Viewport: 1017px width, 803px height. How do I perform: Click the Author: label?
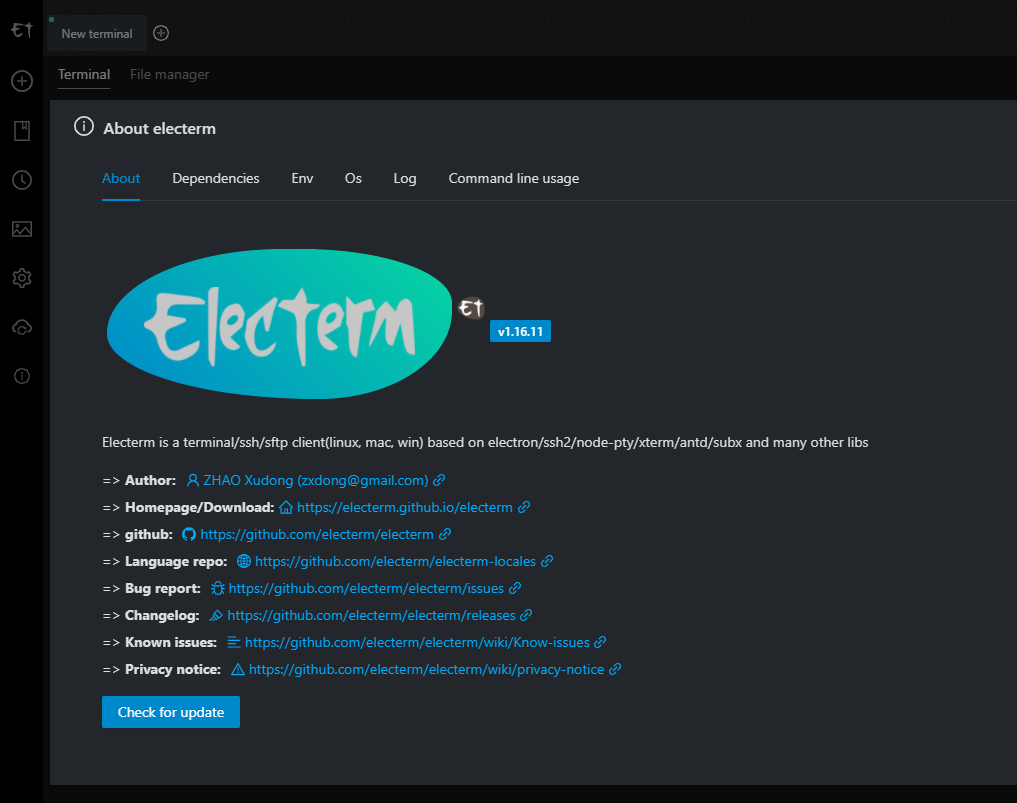click(x=150, y=481)
